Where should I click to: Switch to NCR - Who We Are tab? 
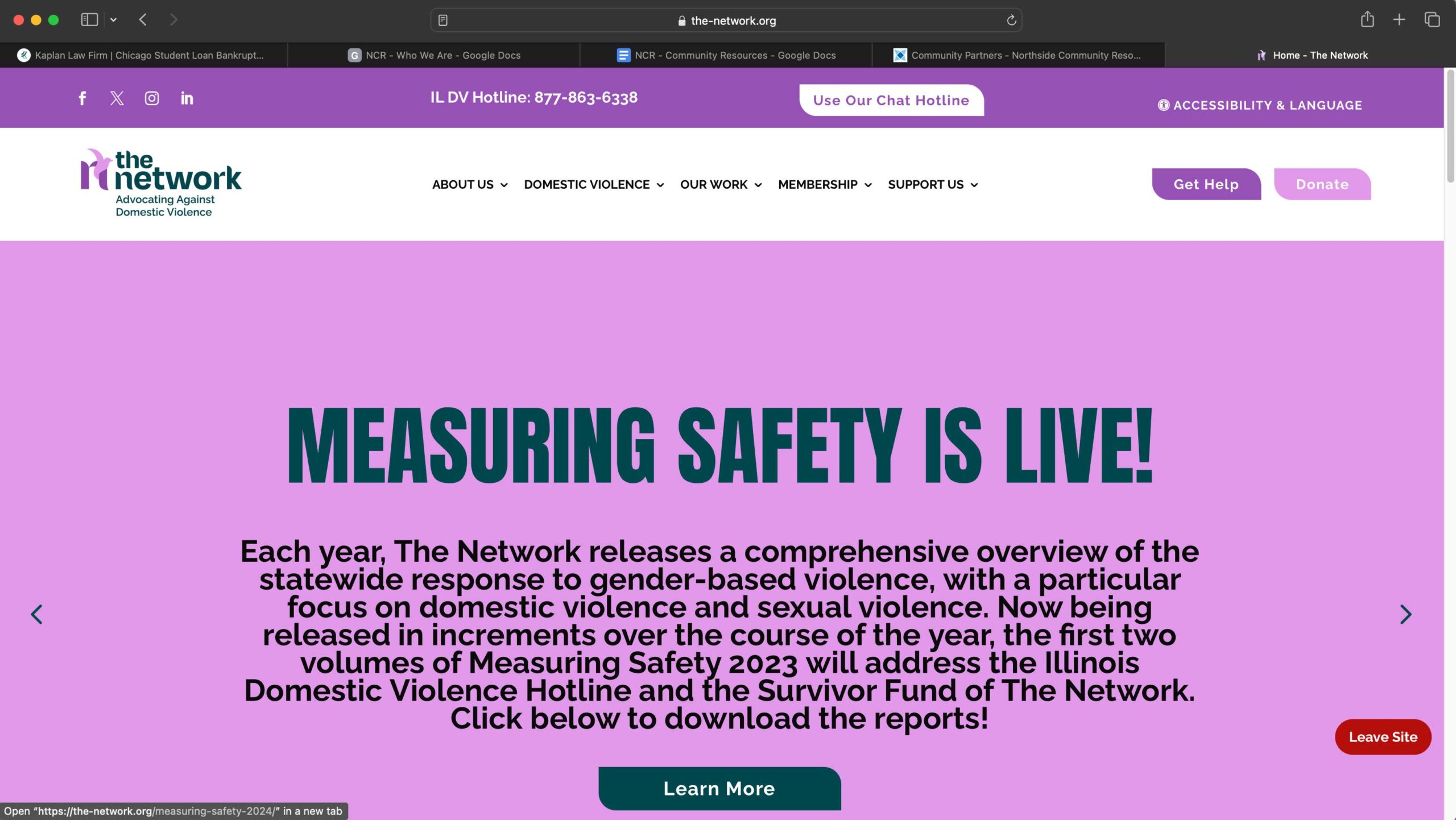[x=434, y=55]
